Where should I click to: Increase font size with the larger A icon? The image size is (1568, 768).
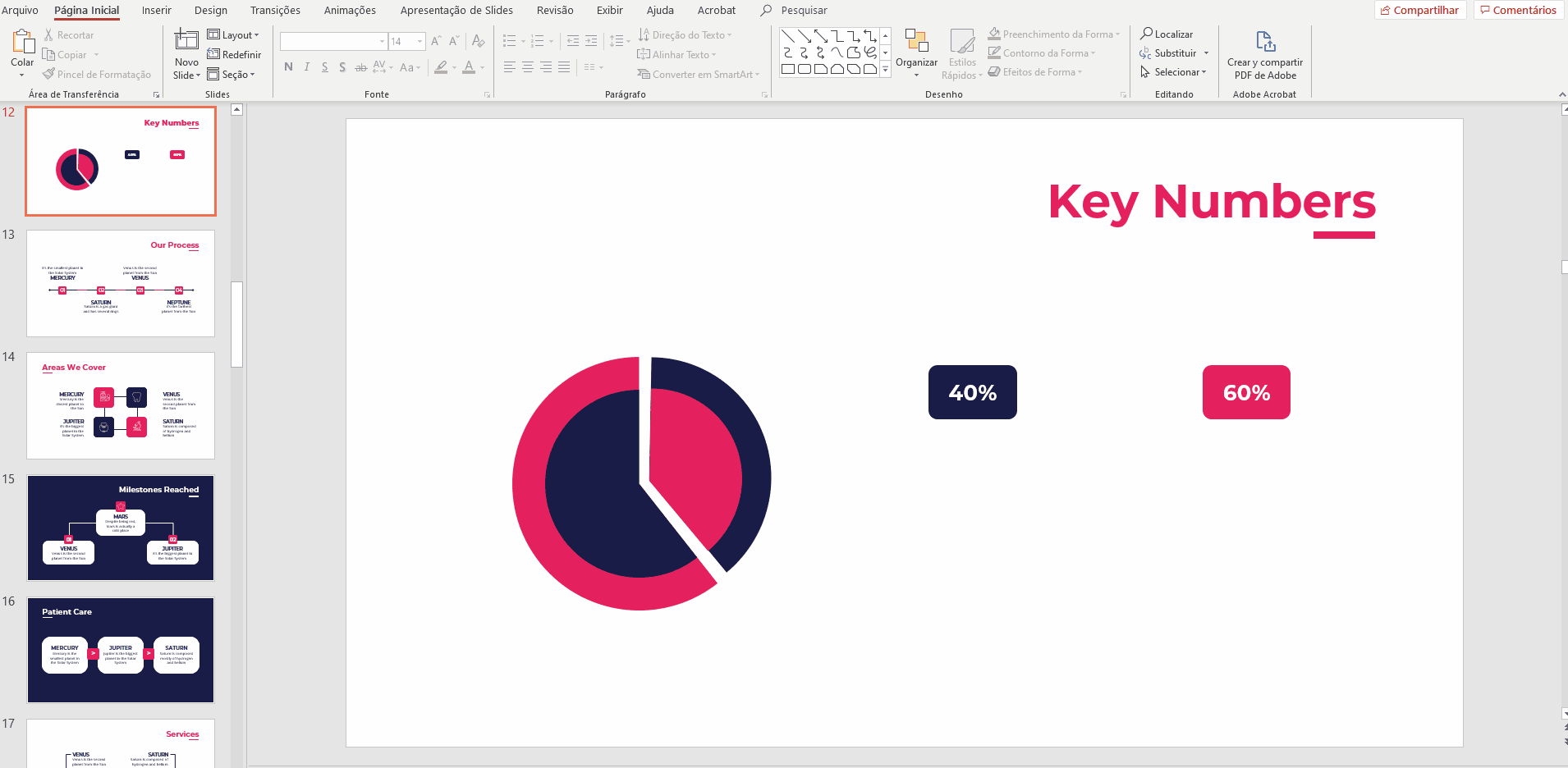[436, 41]
